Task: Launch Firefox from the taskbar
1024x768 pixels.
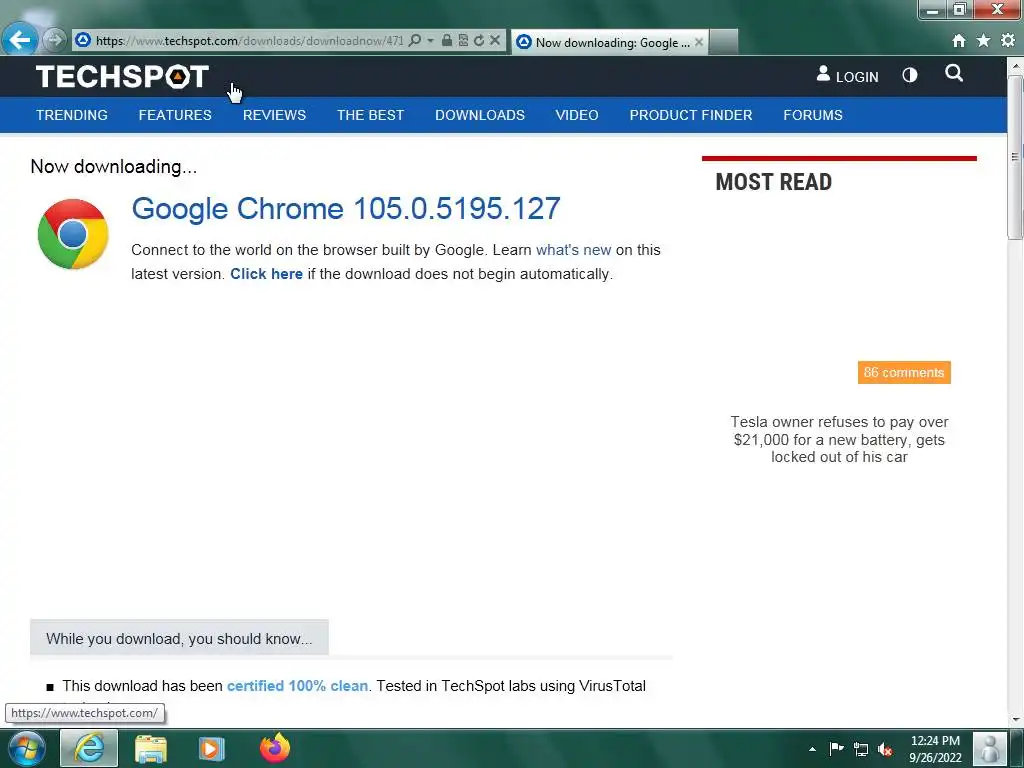Action: (x=275, y=748)
